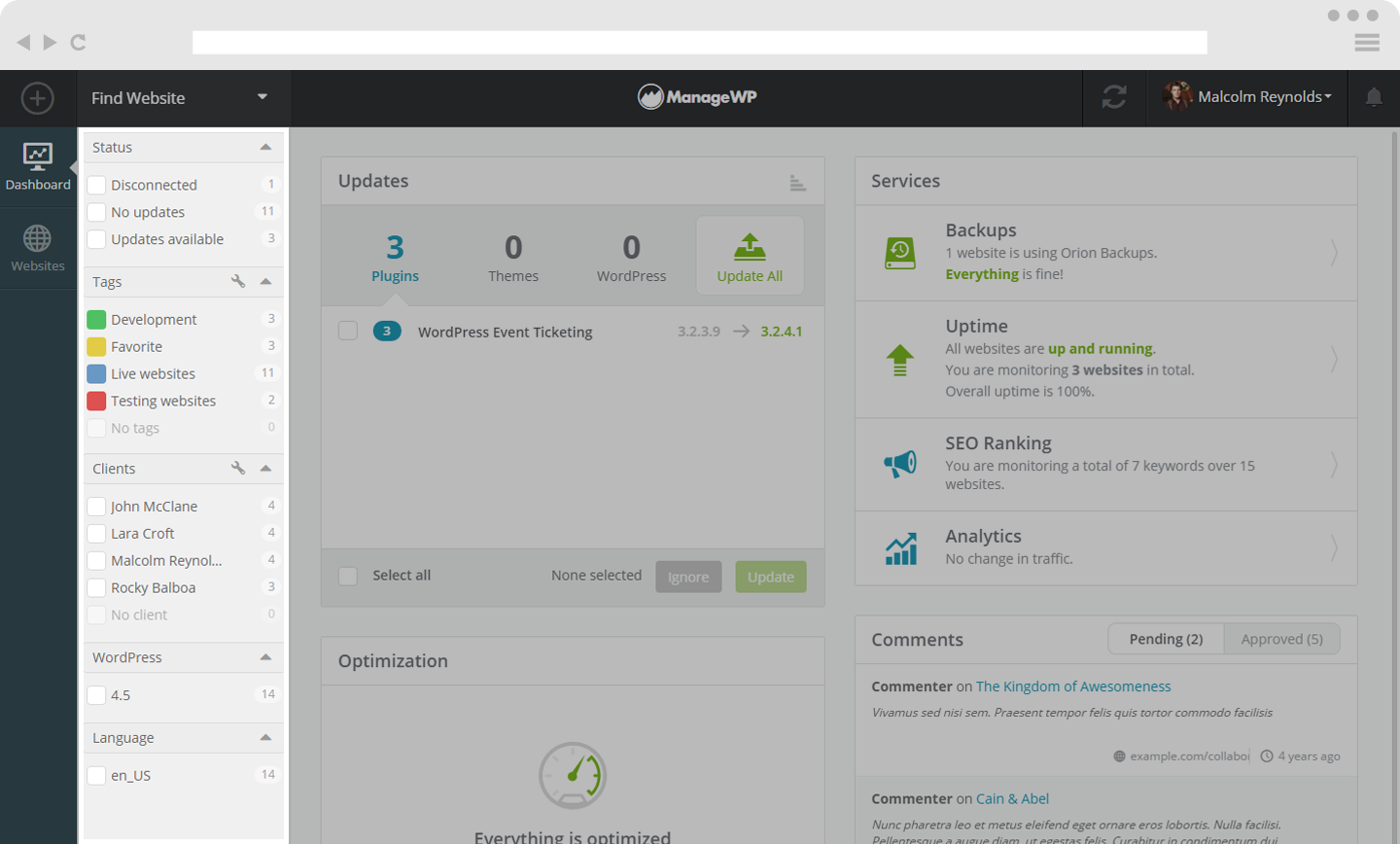Viewport: 1400px width, 844px height.
Task: Select the Themes updates tab
Action: click(513, 258)
